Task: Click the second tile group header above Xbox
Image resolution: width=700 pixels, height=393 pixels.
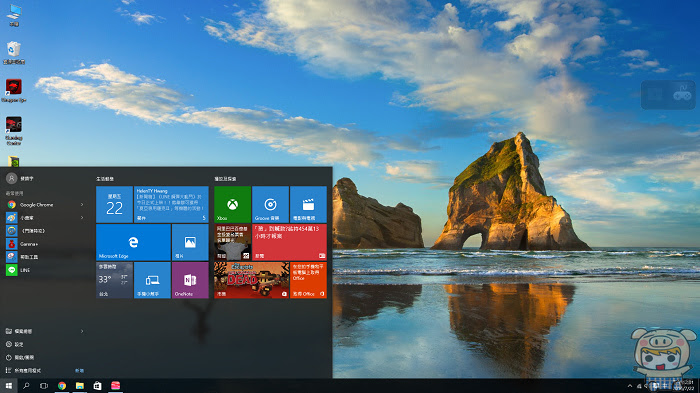Action: (225, 179)
